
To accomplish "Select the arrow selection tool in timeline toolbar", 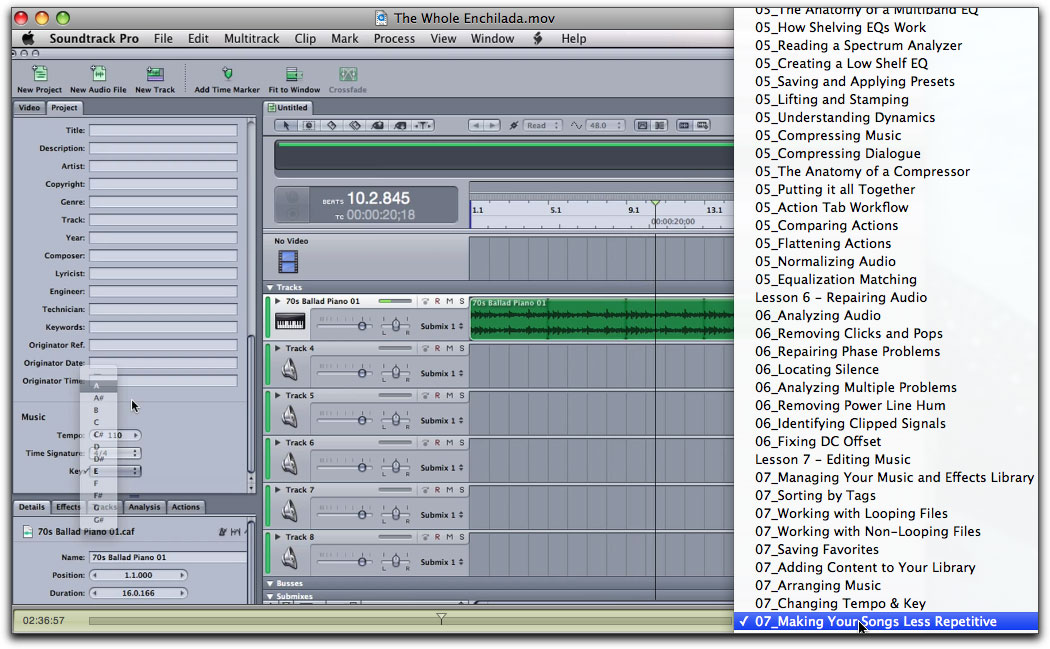I will [x=286, y=126].
